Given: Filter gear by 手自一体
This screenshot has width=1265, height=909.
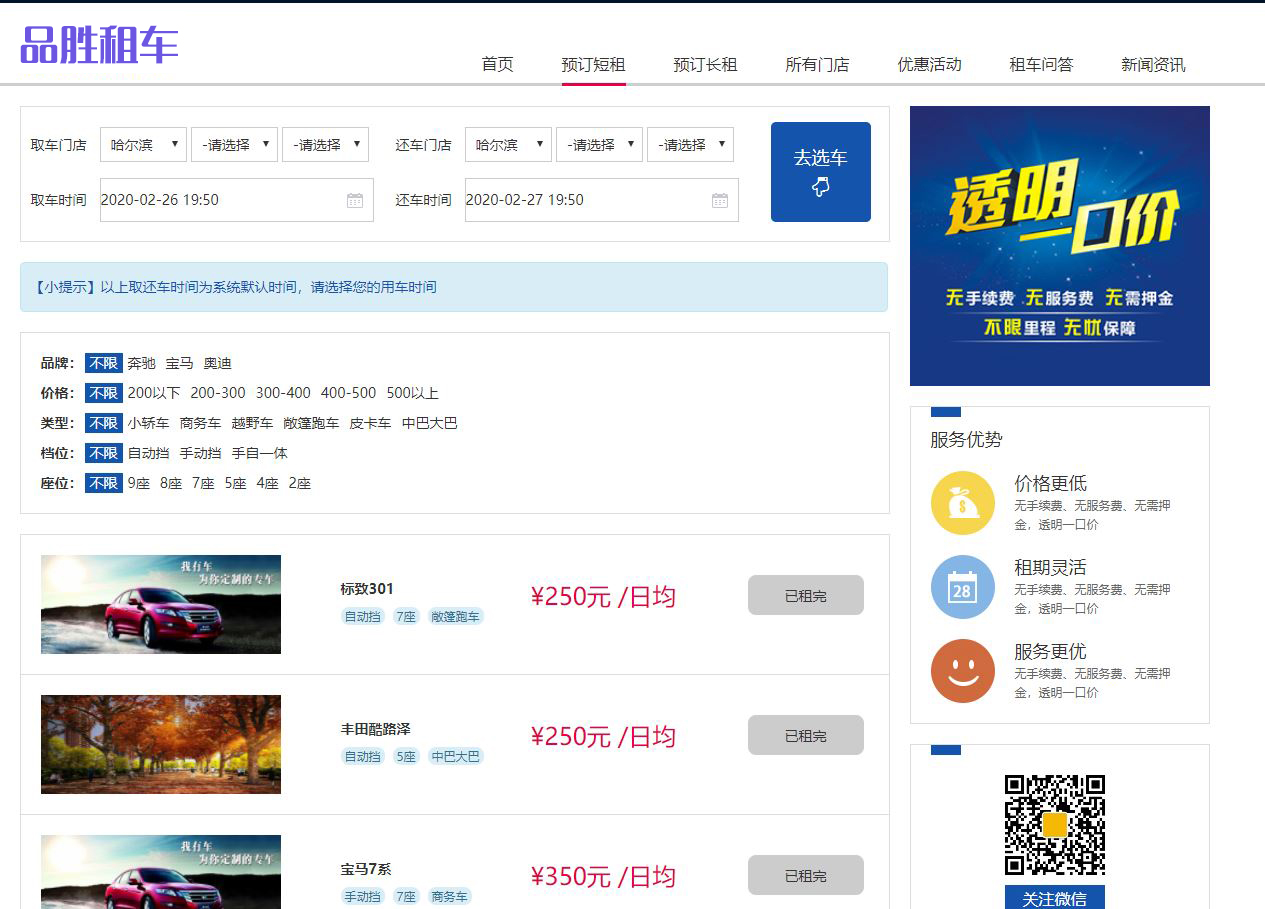Looking at the screenshot, I should click(x=259, y=453).
